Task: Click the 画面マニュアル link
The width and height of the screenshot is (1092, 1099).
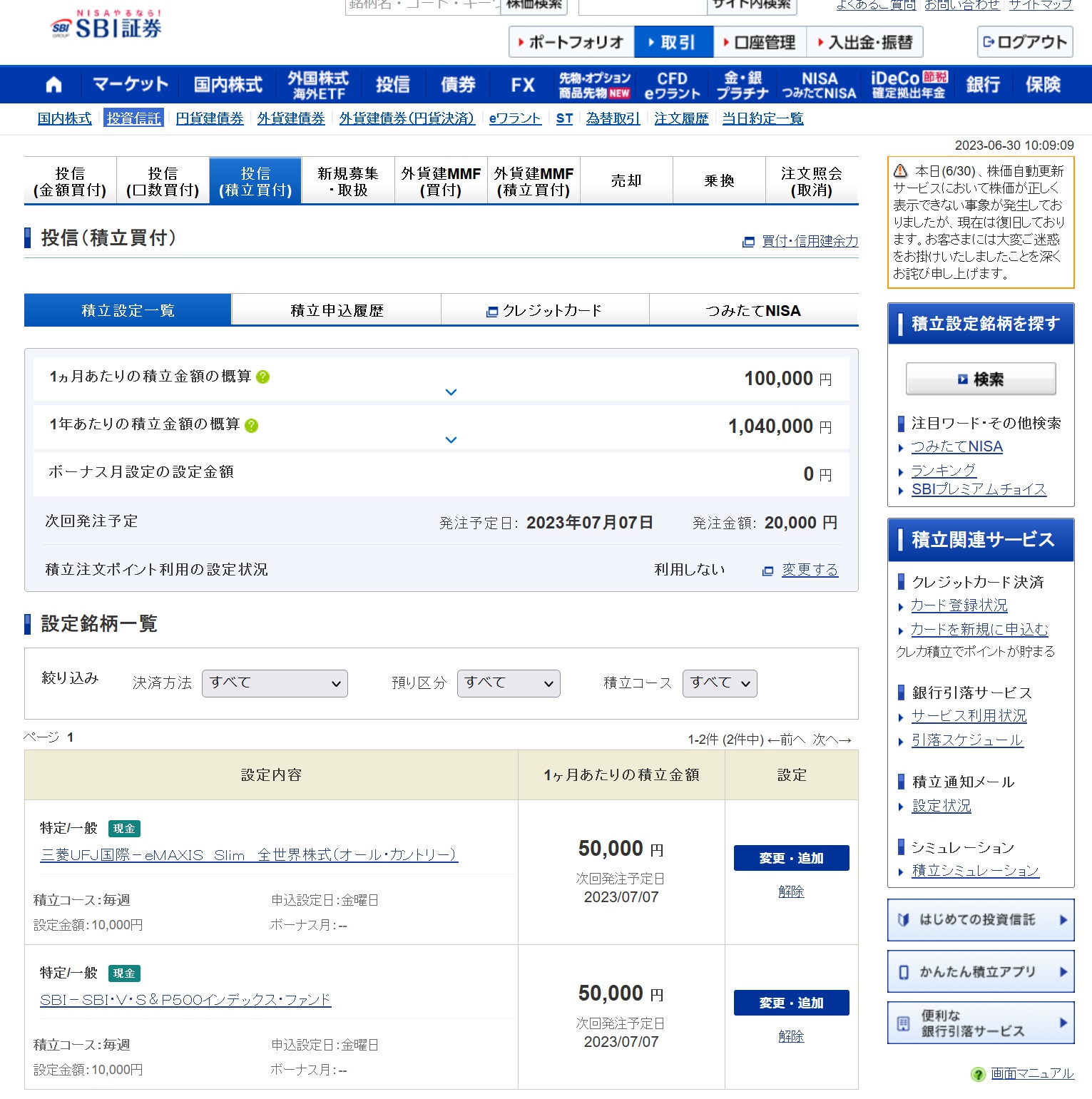Action: click(x=1032, y=1073)
